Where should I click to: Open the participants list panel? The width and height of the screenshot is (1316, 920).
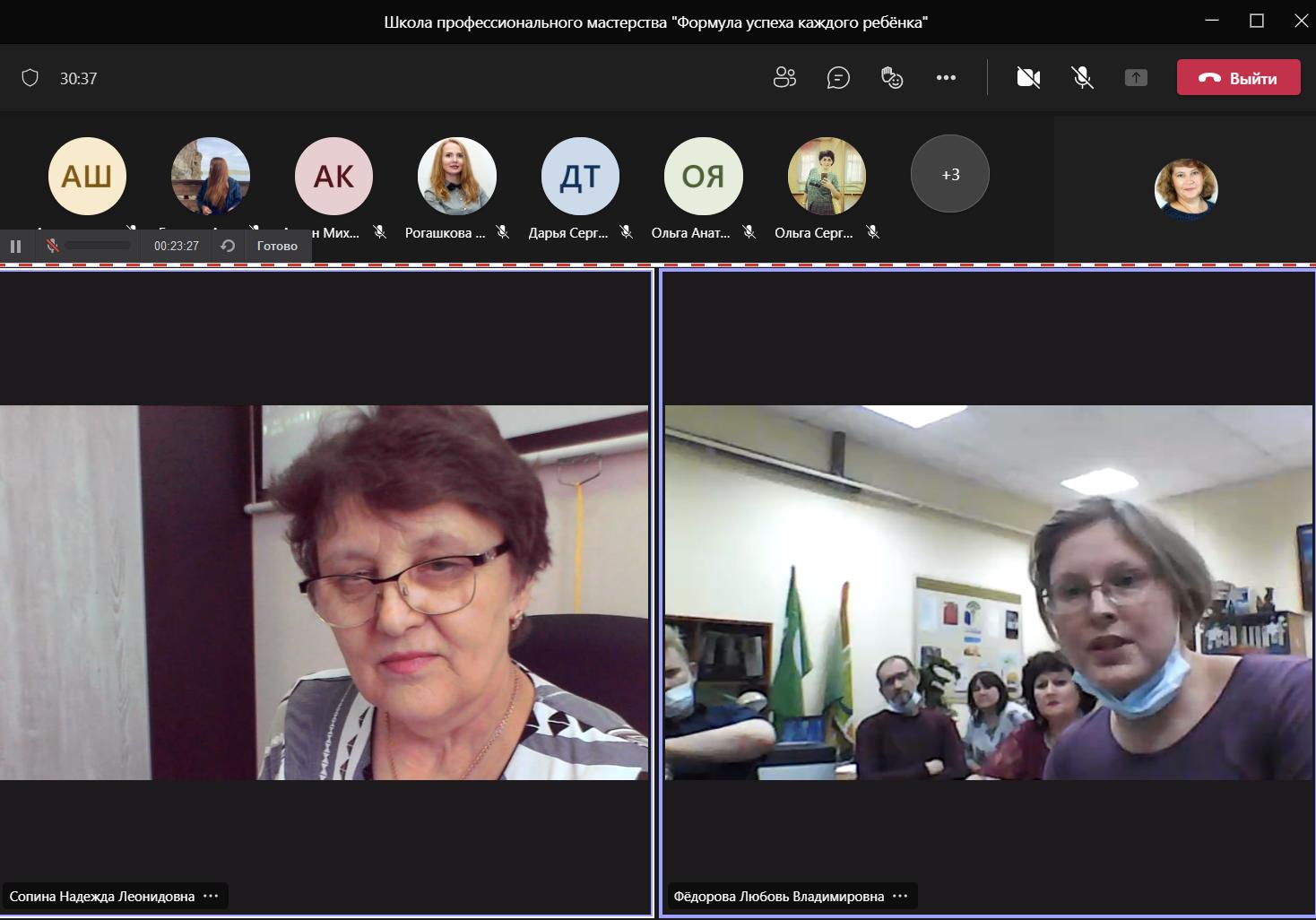[784, 78]
